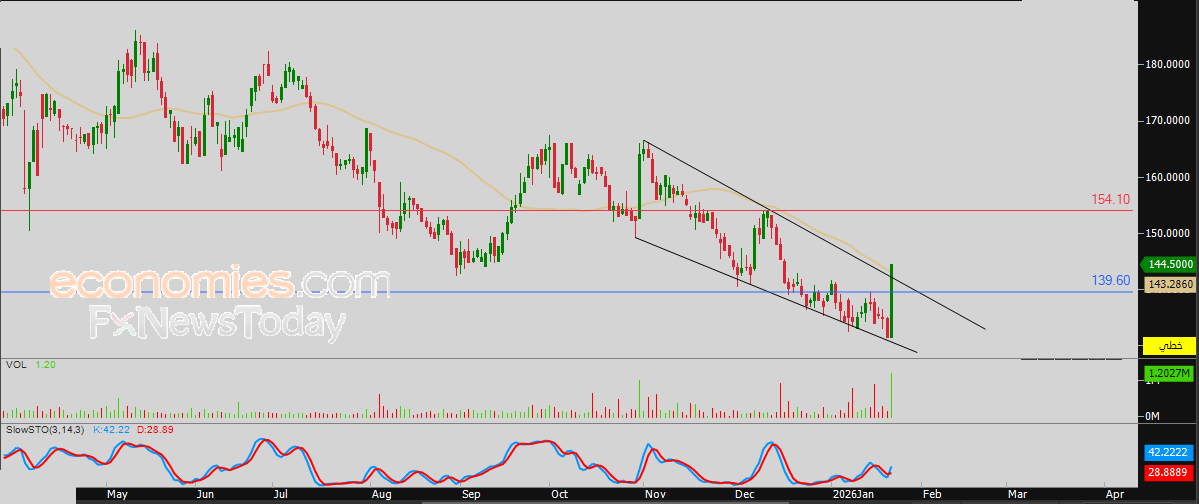
Task: Click the SlowSTO(3,14,3) indicator label
Action: pos(44,430)
